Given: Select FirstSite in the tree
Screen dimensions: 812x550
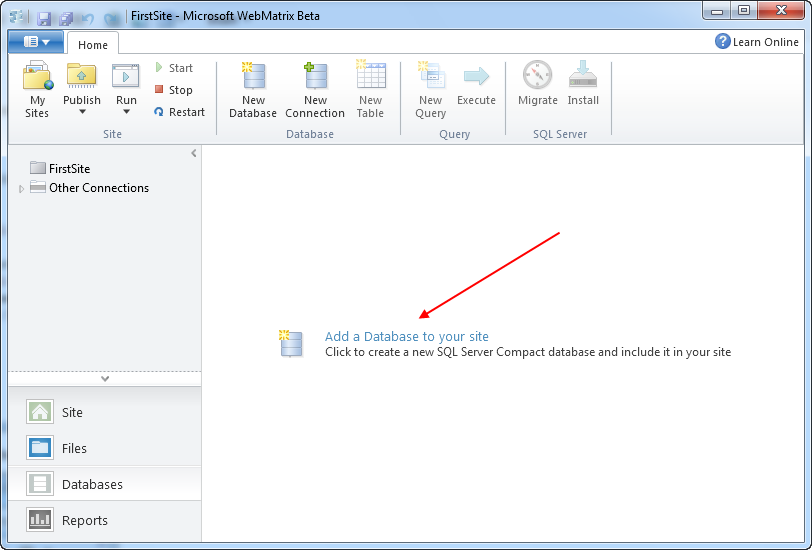Looking at the screenshot, I should pos(60,168).
